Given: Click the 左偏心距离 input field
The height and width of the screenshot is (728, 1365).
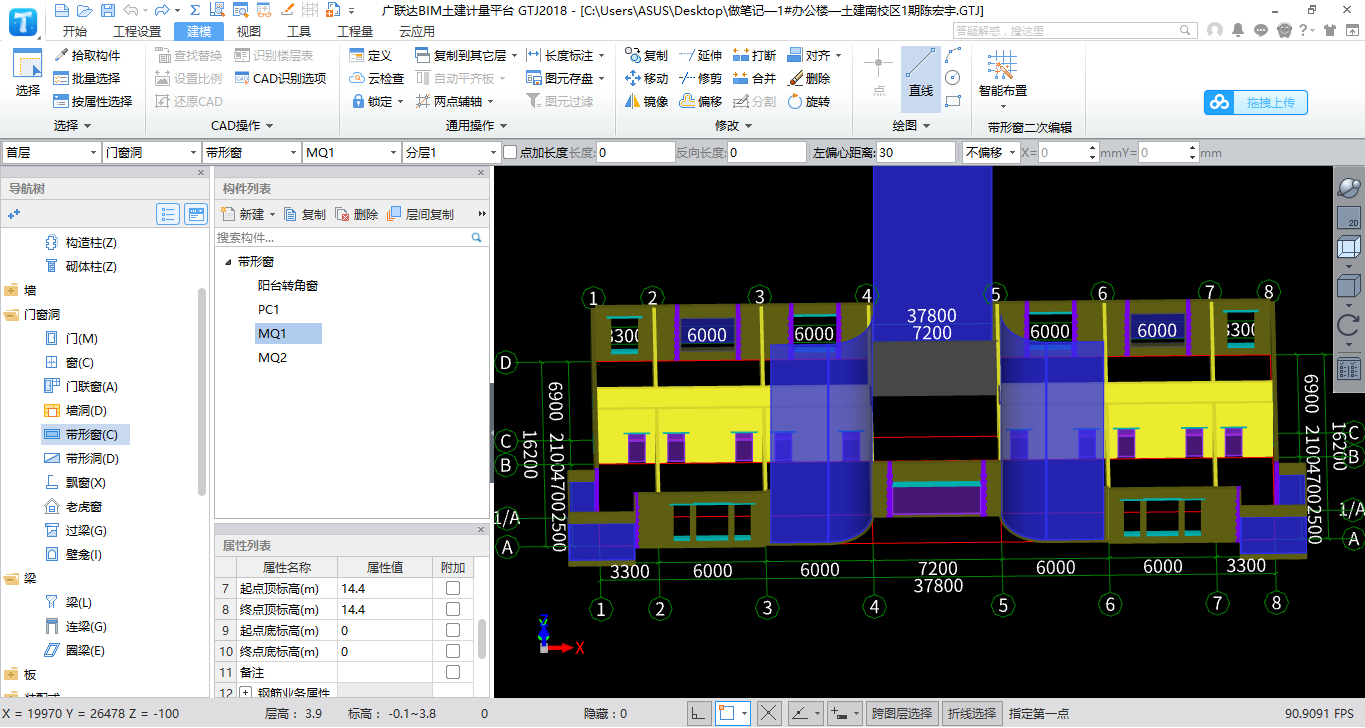Looking at the screenshot, I should click(x=916, y=152).
